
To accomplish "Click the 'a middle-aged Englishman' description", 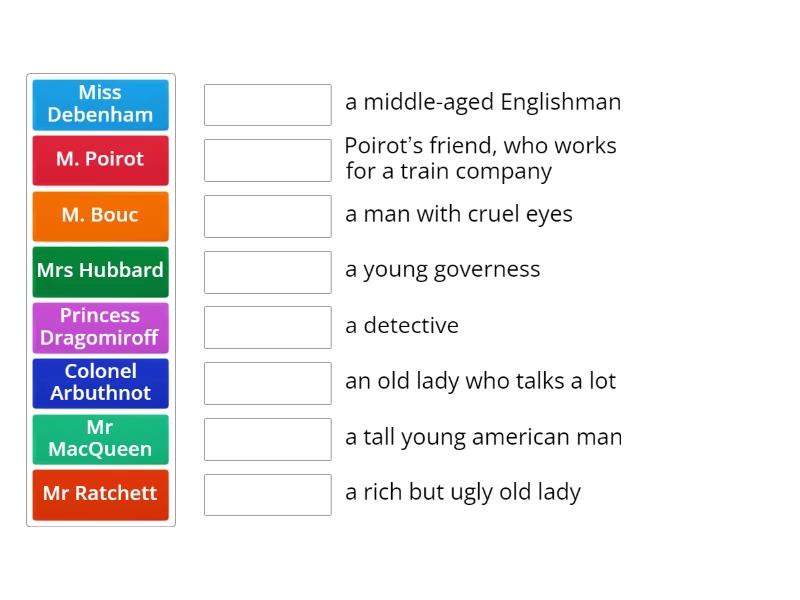I will tap(482, 102).
